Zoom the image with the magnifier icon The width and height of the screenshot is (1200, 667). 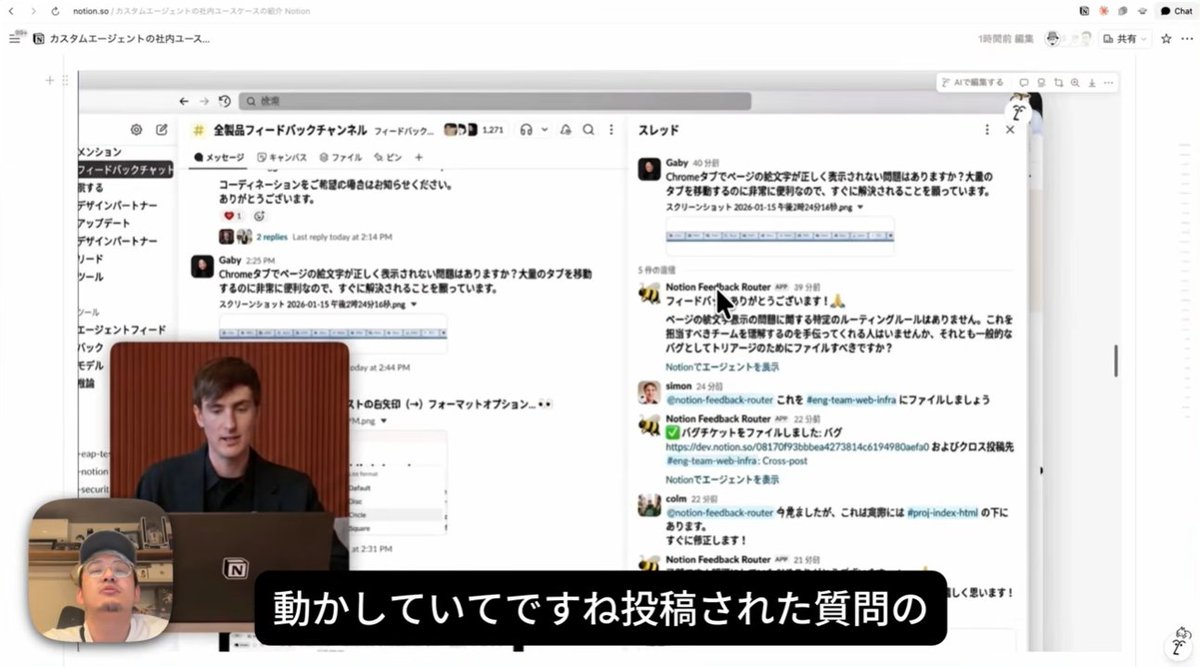pyautogui.click(x=1074, y=82)
